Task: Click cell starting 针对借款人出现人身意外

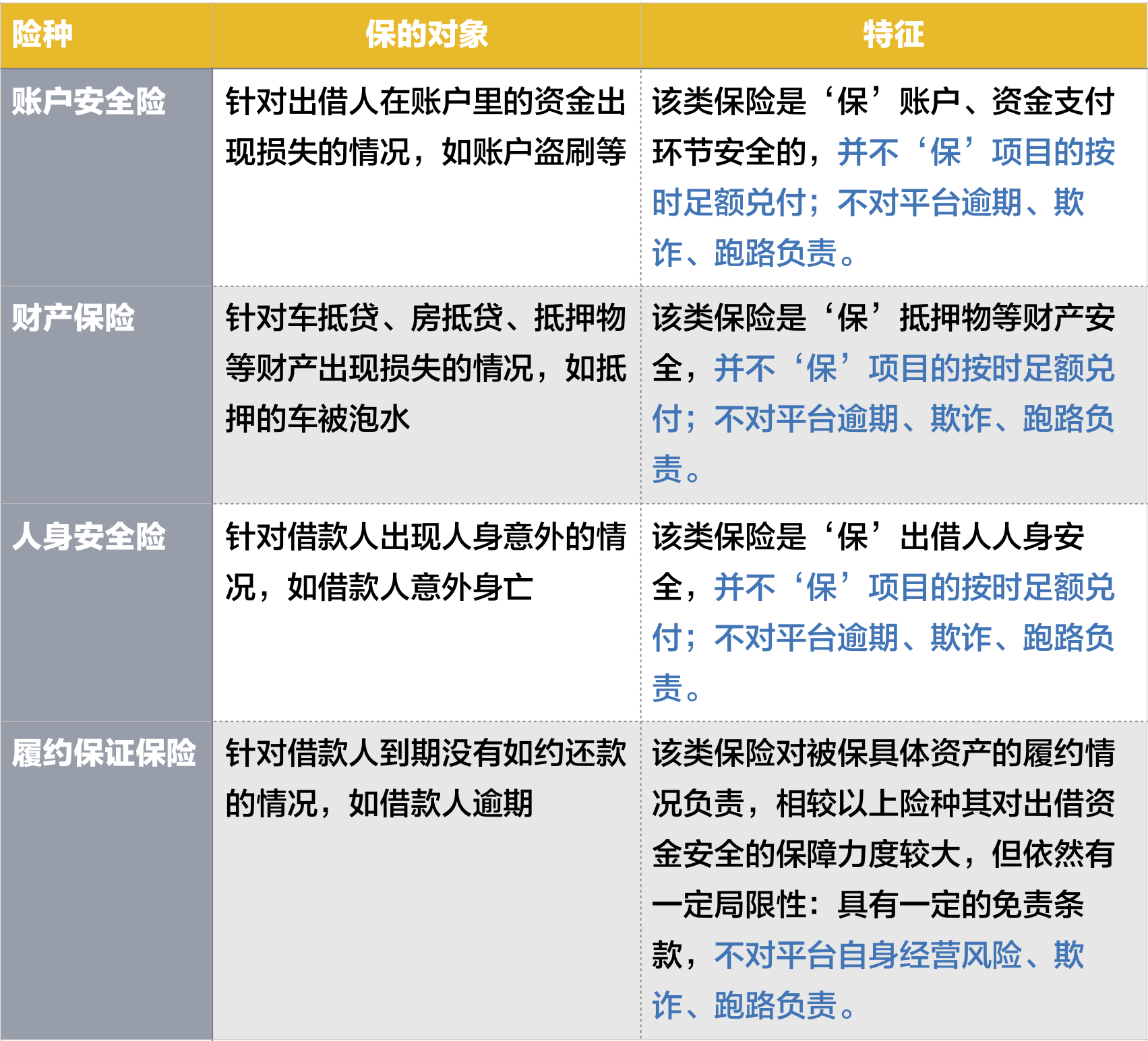Action: pos(426,612)
